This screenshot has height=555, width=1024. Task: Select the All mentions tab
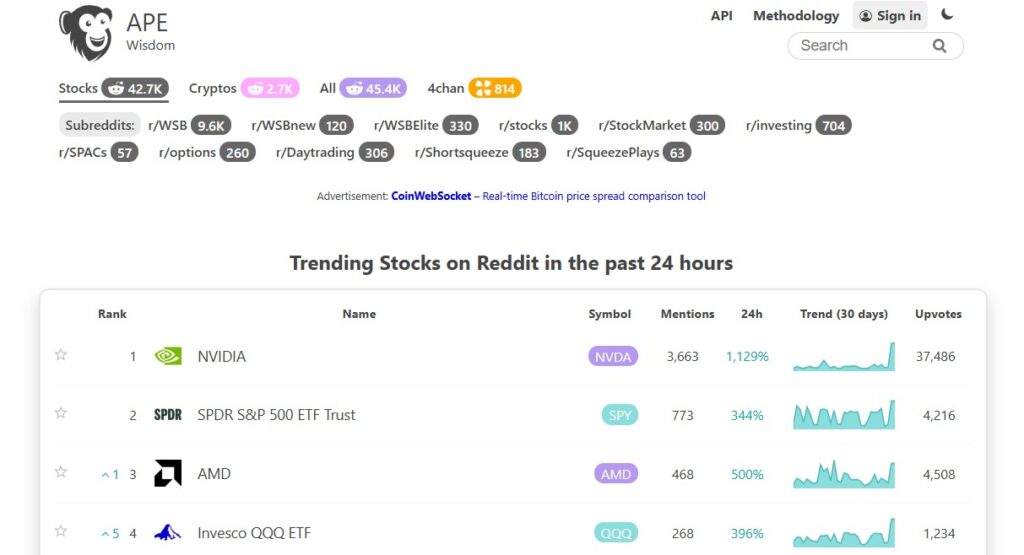pos(362,88)
